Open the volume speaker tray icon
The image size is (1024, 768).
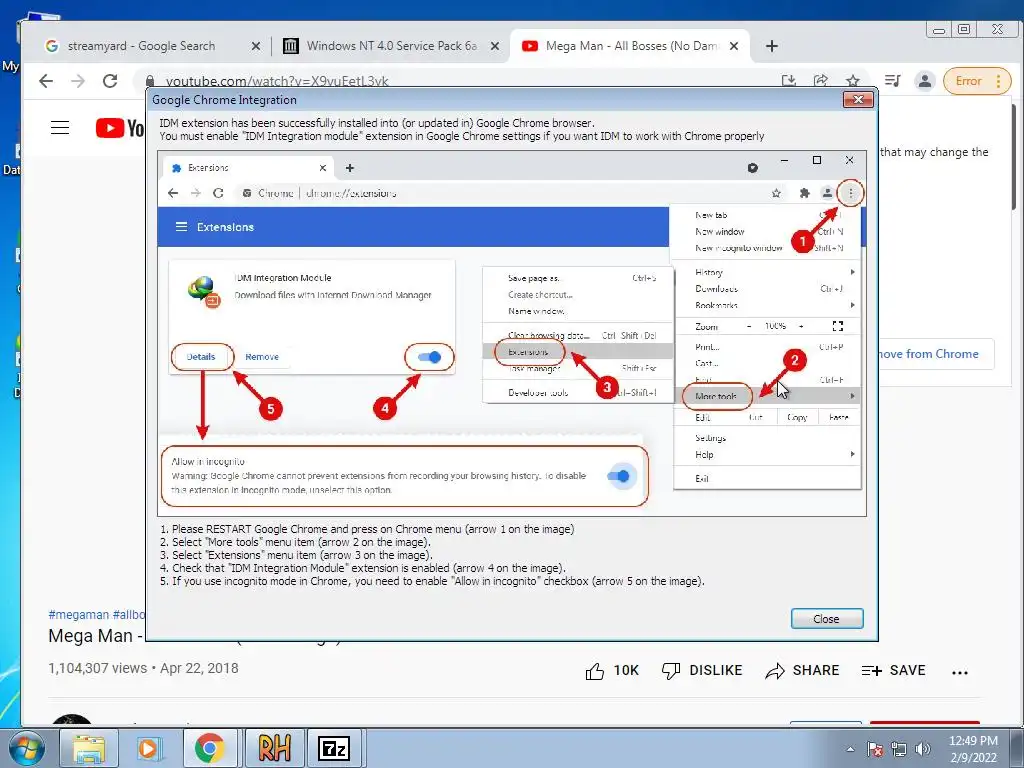pyautogui.click(x=923, y=749)
